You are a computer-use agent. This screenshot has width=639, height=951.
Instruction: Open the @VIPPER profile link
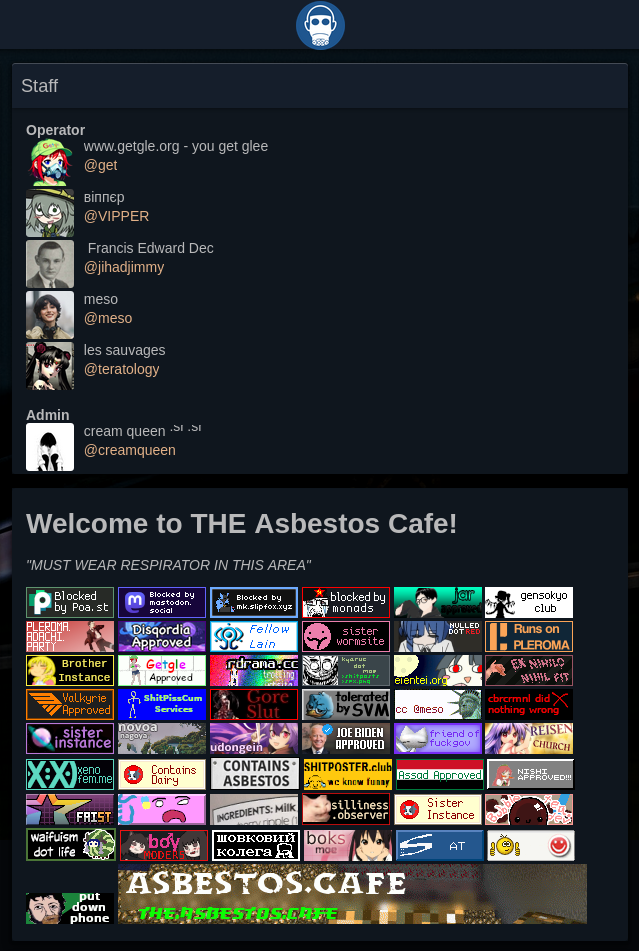pos(116,216)
